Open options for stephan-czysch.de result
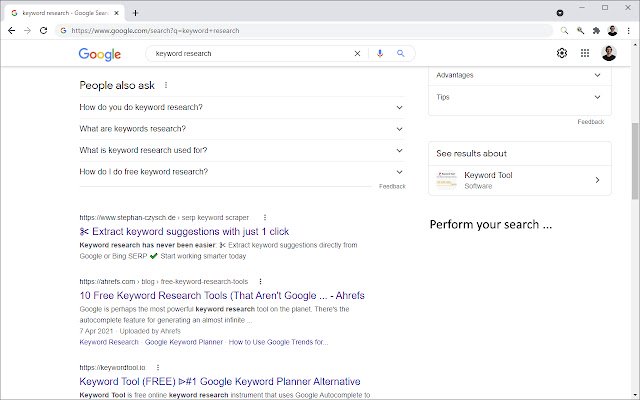Image resolution: width=640 pixels, height=400 pixels. [265, 218]
